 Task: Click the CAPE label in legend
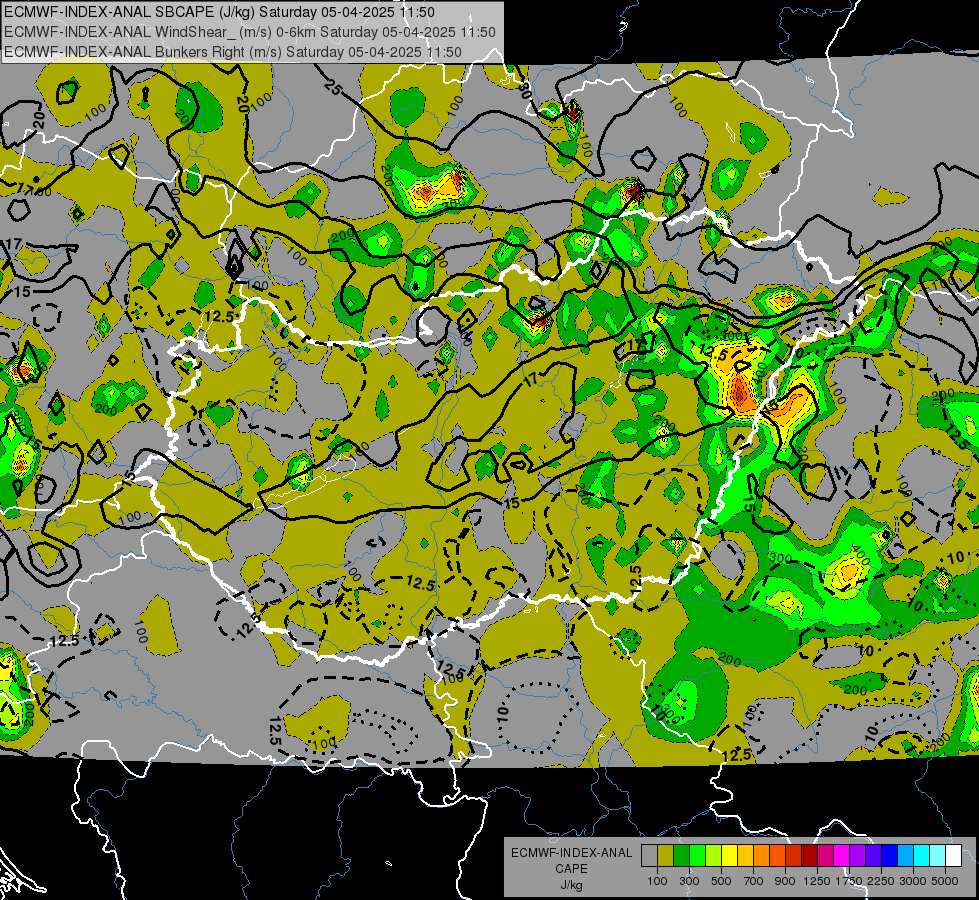[x=571, y=868]
